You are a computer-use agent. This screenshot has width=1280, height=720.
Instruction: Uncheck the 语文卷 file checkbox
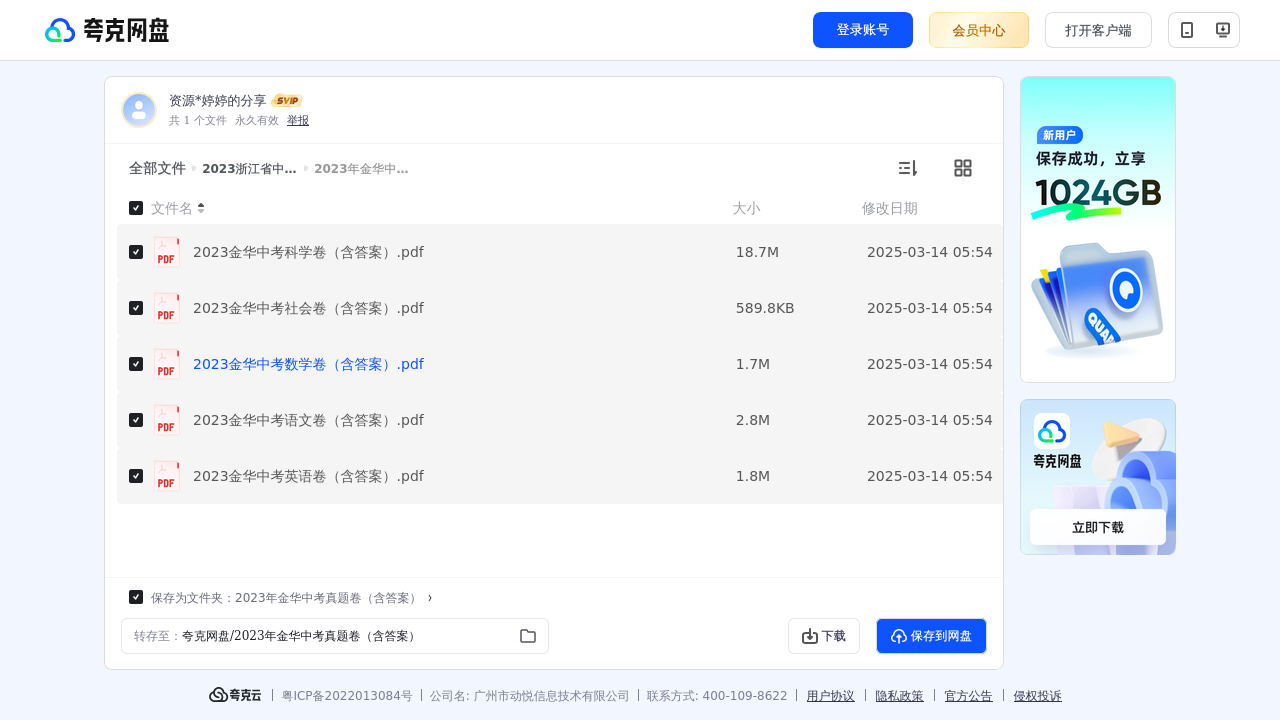[x=136, y=420]
